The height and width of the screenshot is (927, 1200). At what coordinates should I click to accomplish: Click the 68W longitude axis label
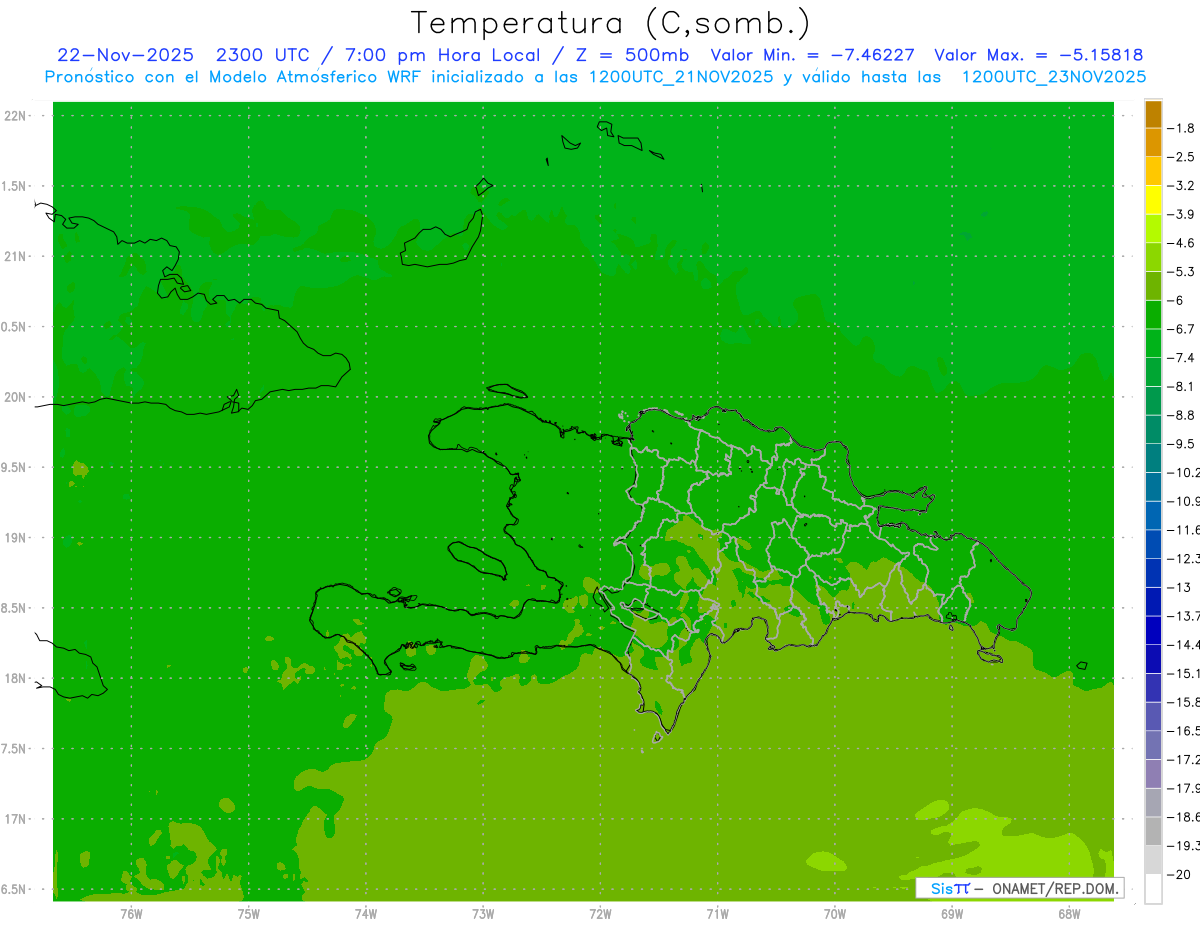click(1069, 914)
